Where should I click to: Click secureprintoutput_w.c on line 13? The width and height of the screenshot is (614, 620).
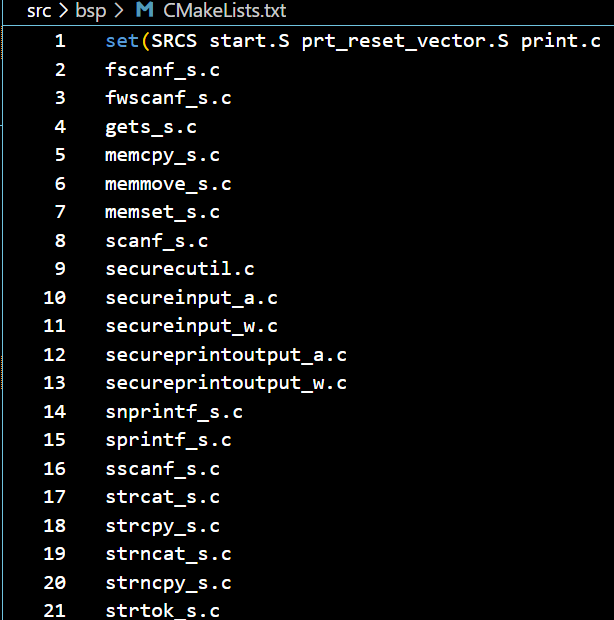pyautogui.click(x=226, y=383)
